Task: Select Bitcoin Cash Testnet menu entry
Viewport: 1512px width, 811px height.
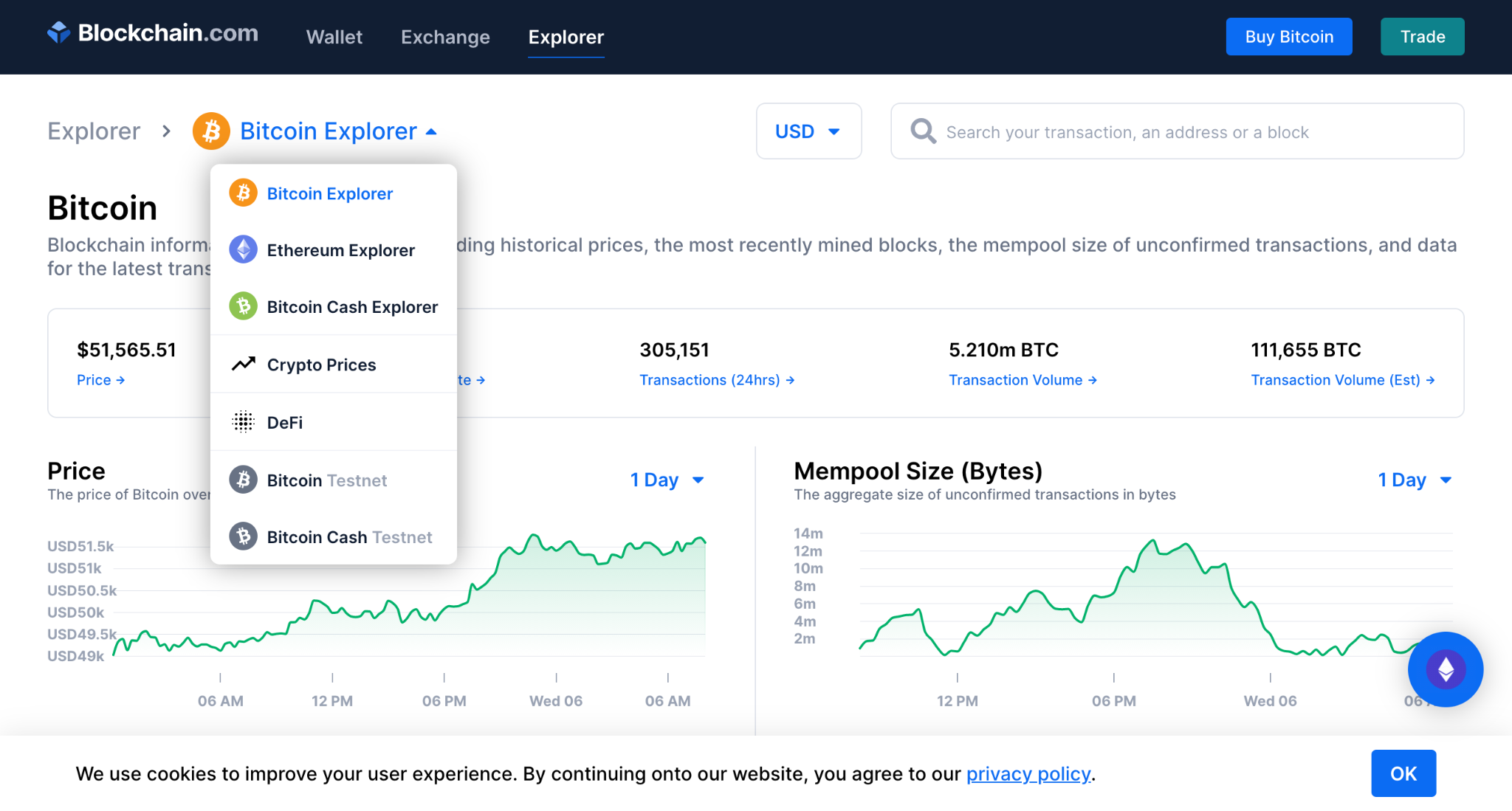Action: [x=349, y=537]
